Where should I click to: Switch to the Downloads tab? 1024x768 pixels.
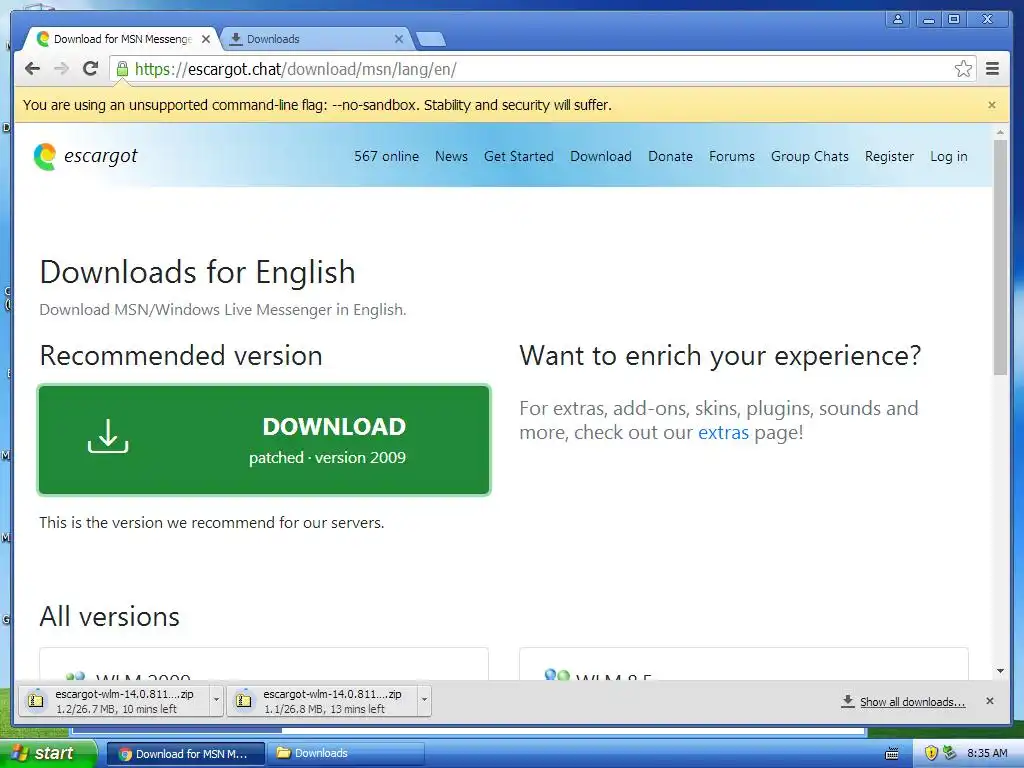click(317, 39)
